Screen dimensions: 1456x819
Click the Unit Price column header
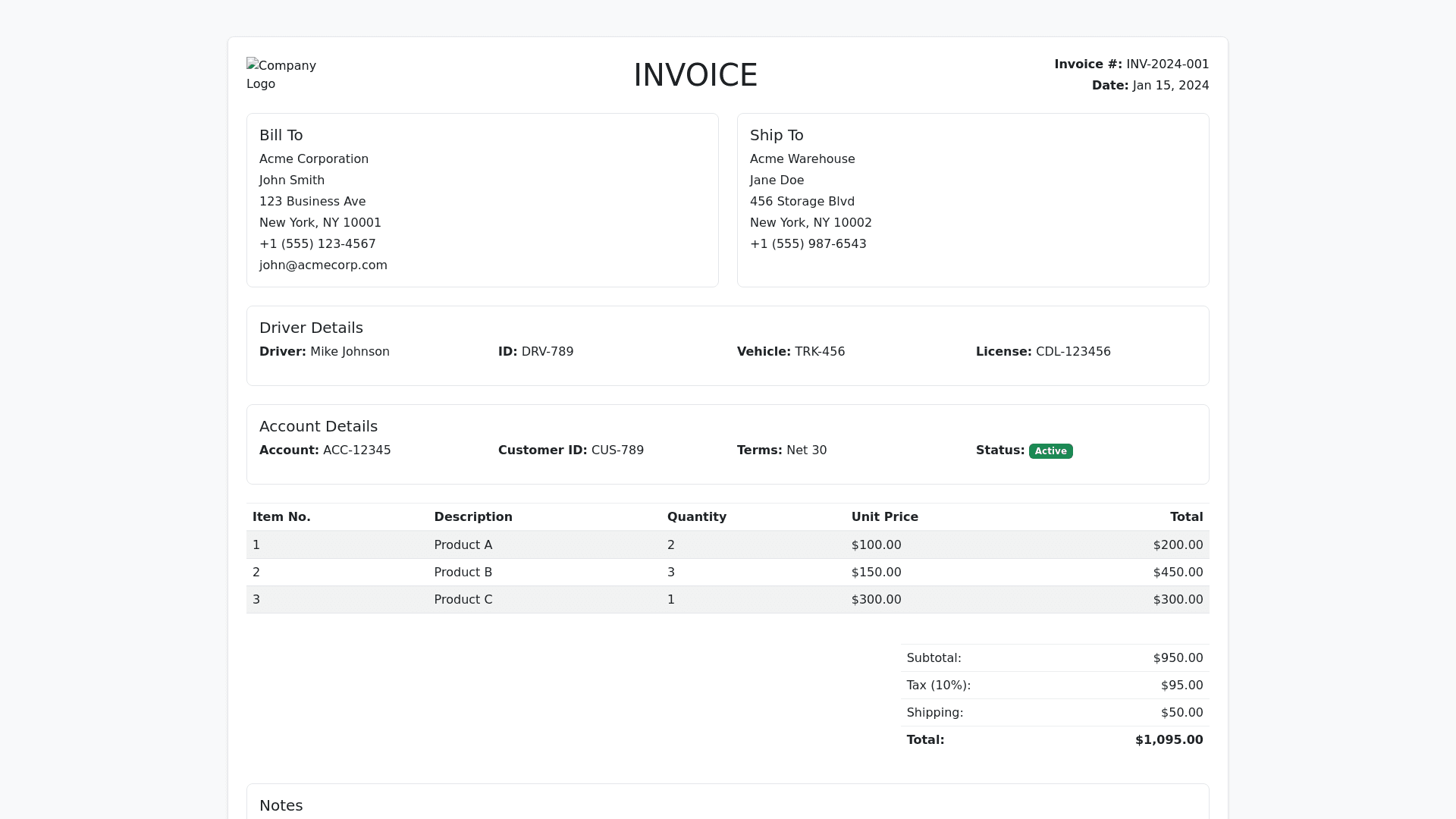[884, 517]
